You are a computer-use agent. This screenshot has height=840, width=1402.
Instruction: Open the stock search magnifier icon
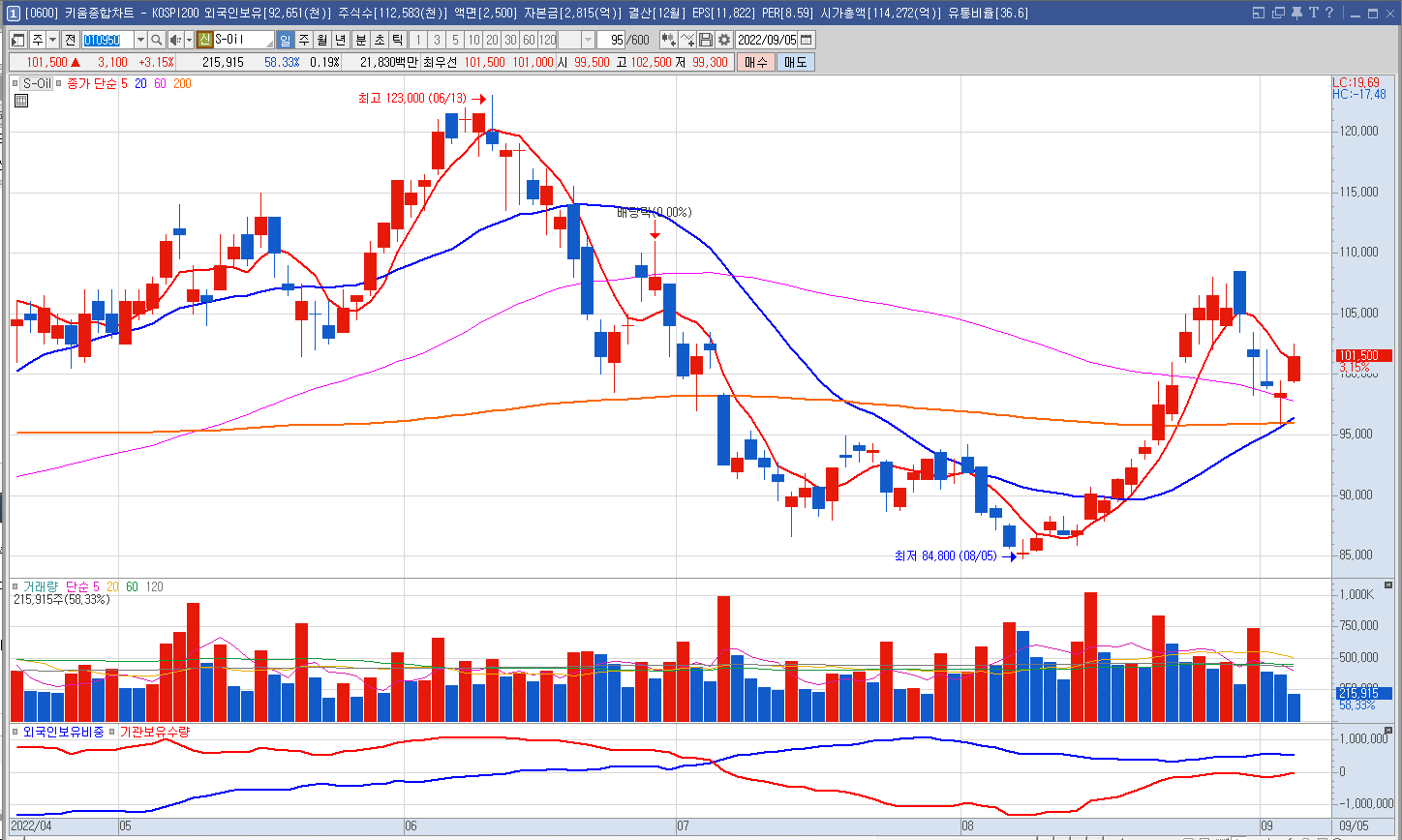(x=157, y=40)
